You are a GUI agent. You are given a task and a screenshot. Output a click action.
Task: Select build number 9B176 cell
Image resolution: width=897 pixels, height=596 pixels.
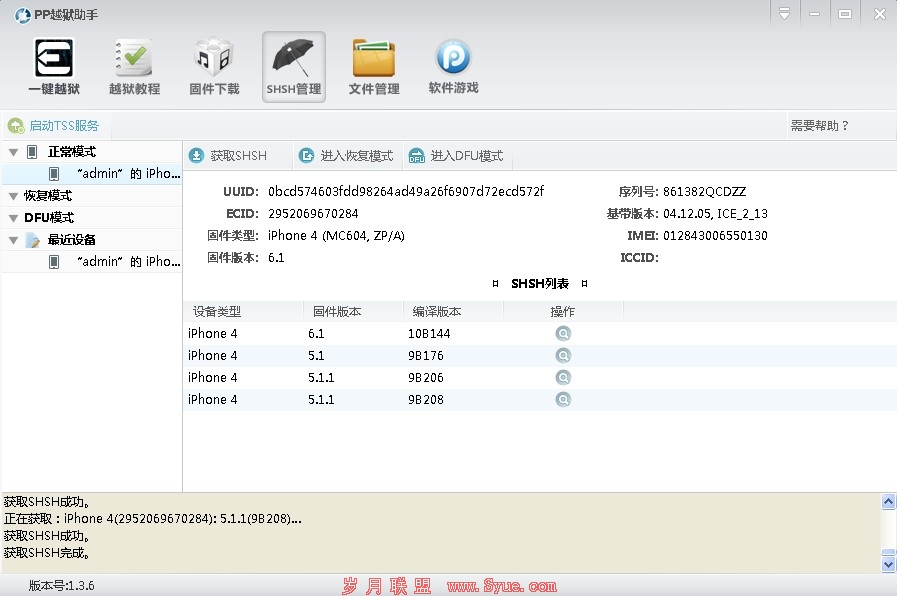(x=426, y=356)
